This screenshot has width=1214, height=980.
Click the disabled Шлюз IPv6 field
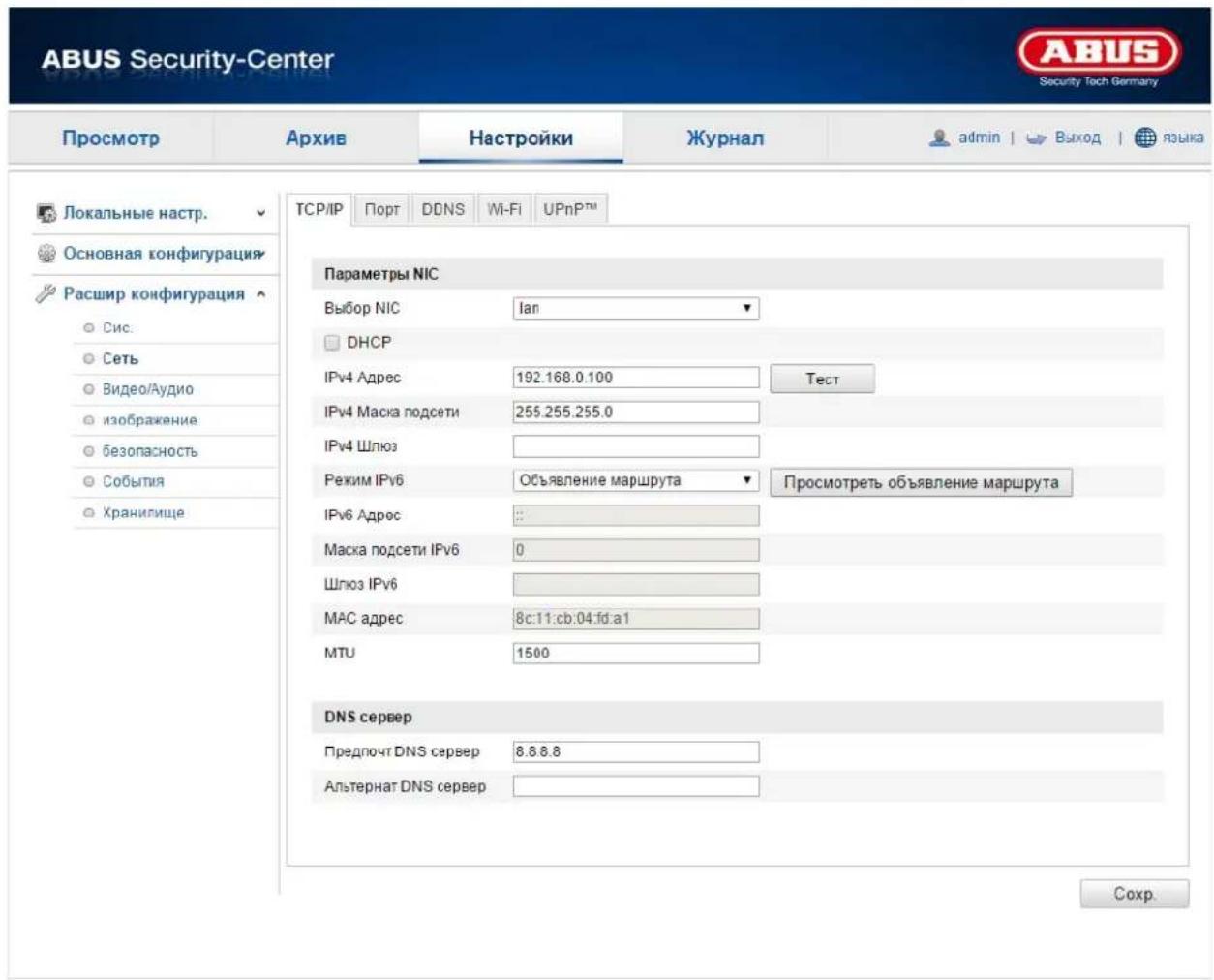point(636,584)
